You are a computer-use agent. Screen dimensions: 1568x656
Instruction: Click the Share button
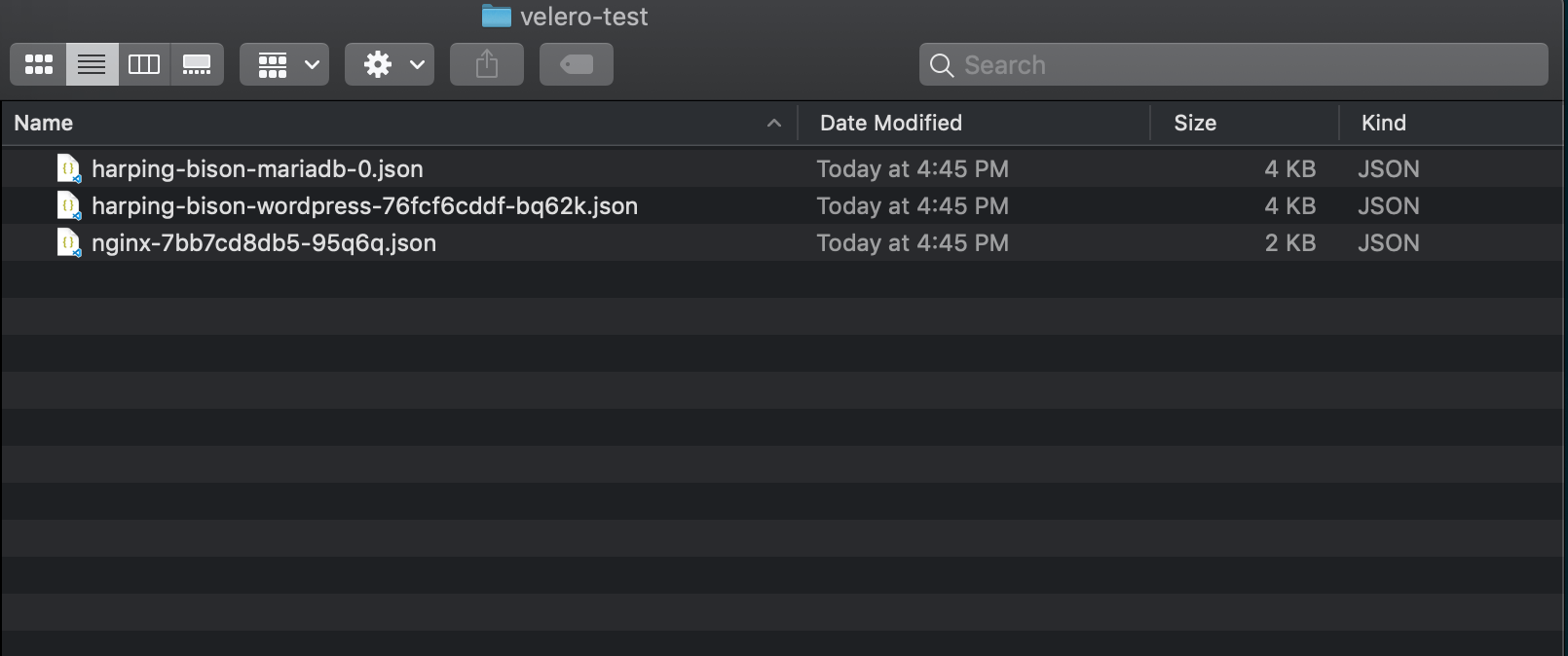pyautogui.click(x=487, y=64)
